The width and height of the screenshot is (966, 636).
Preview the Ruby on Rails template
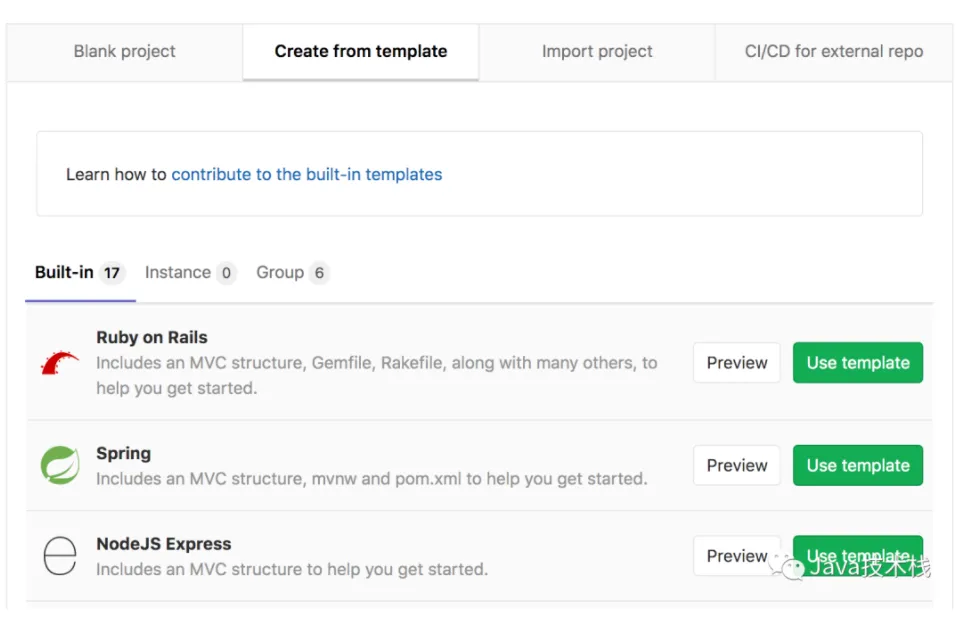point(737,363)
